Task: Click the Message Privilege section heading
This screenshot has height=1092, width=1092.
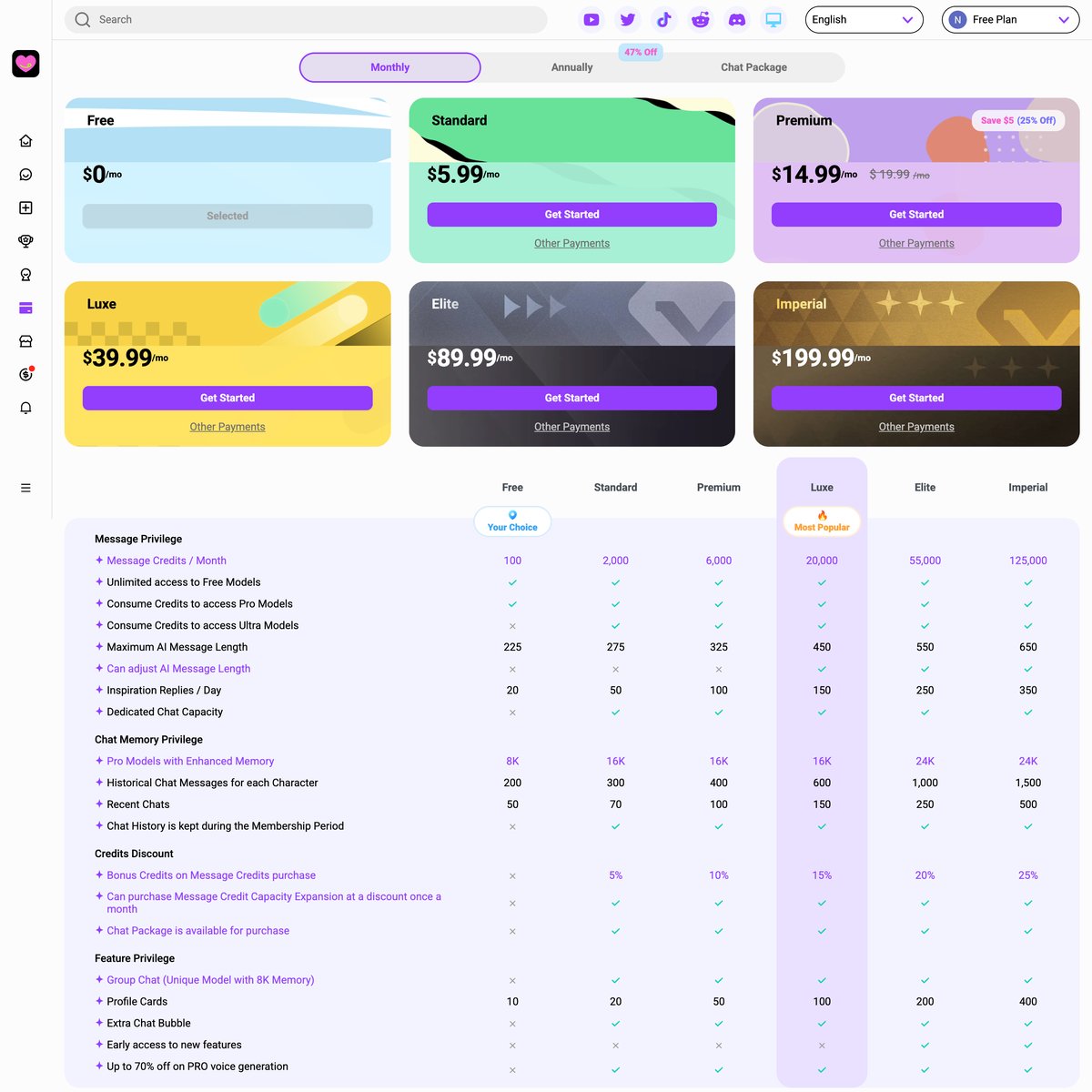Action: click(x=138, y=539)
